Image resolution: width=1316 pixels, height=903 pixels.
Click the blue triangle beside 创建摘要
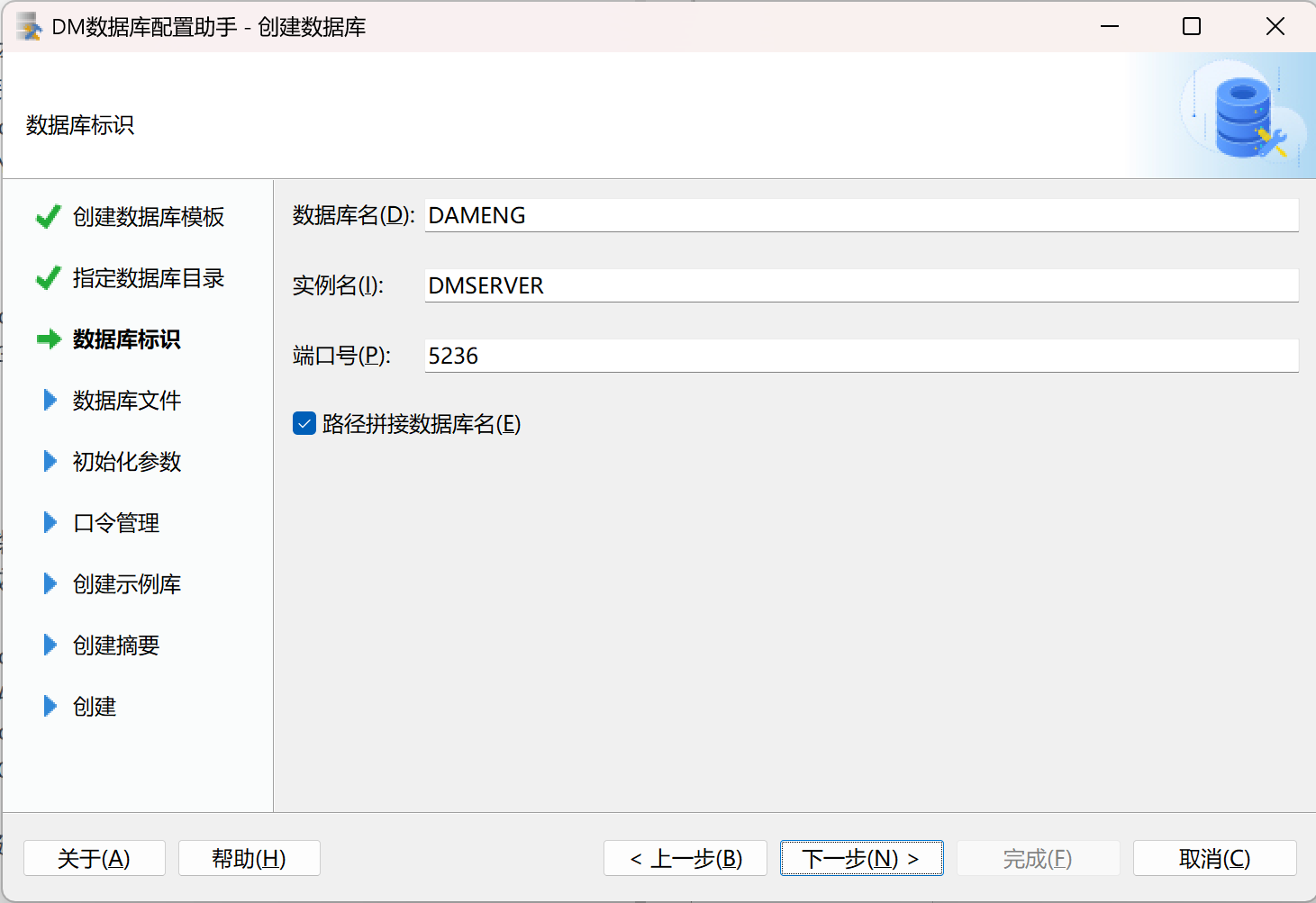(50, 646)
